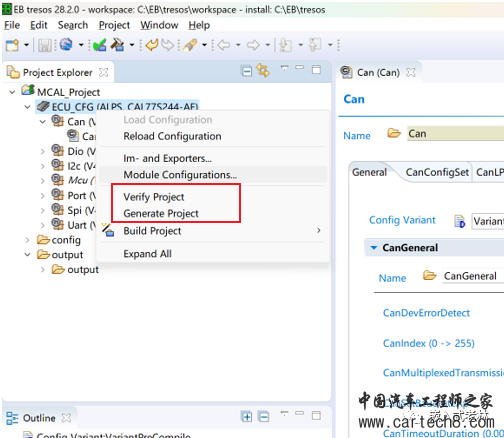
Task: Open the Project menu
Action: (114, 25)
